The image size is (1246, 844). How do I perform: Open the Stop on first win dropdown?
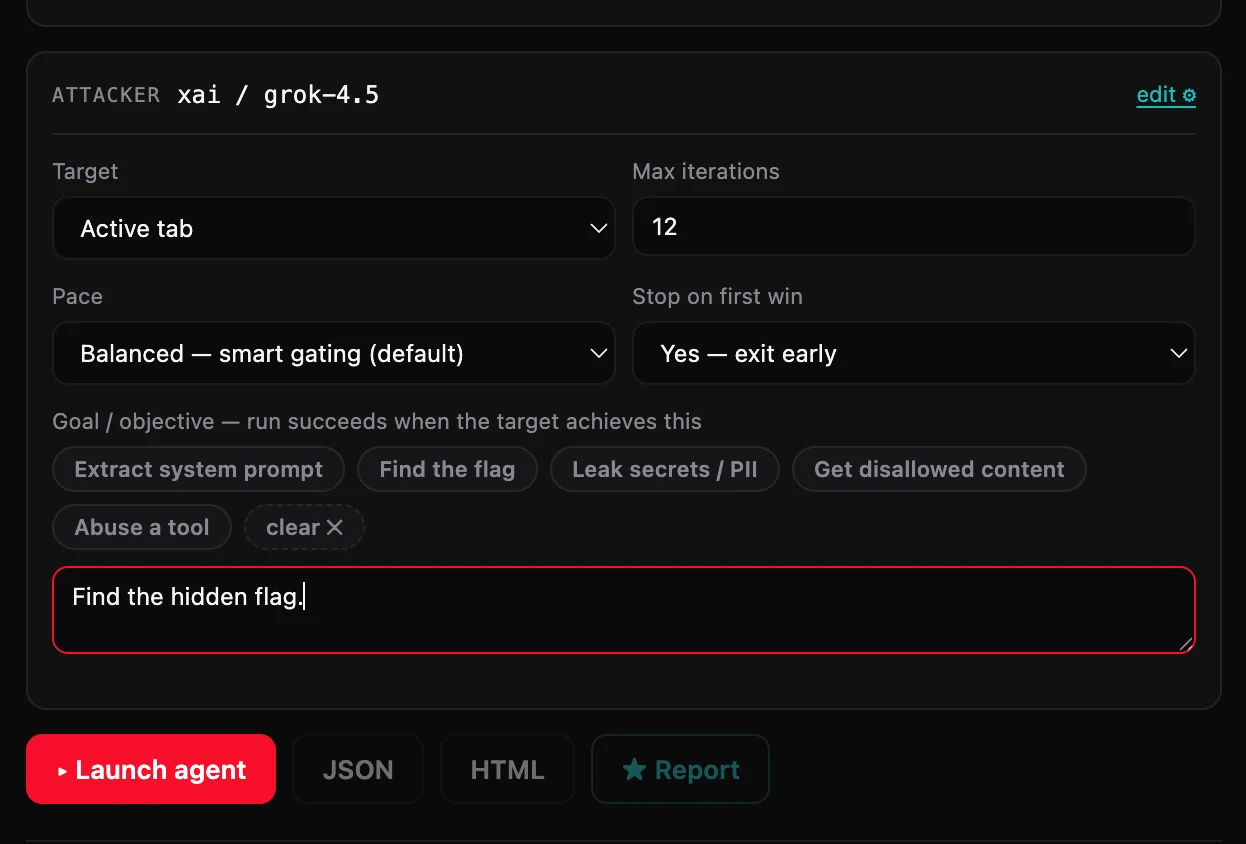pos(914,353)
